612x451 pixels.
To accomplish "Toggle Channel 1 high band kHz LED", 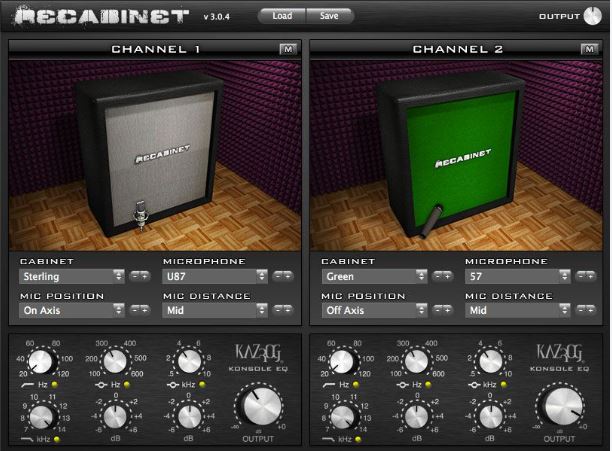I will pyautogui.click(x=202, y=385).
